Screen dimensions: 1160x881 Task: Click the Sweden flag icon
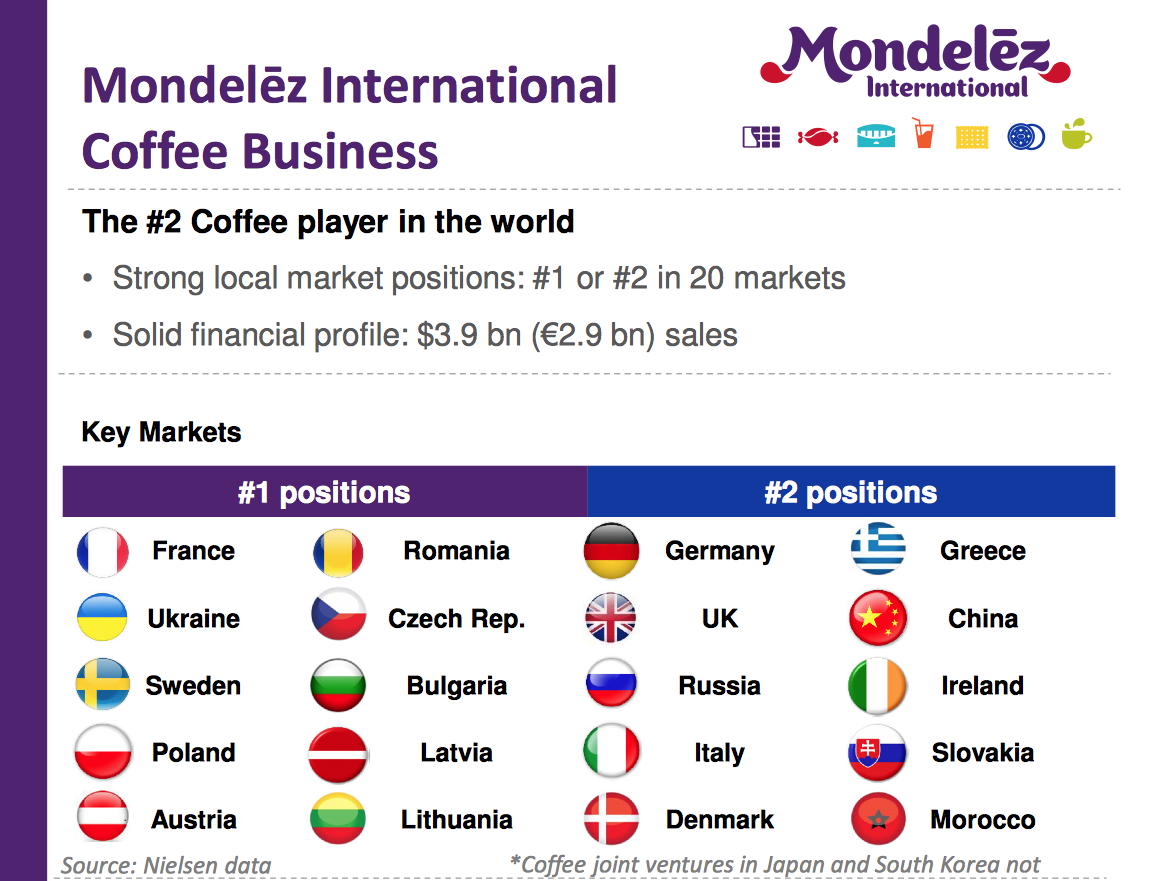point(103,686)
